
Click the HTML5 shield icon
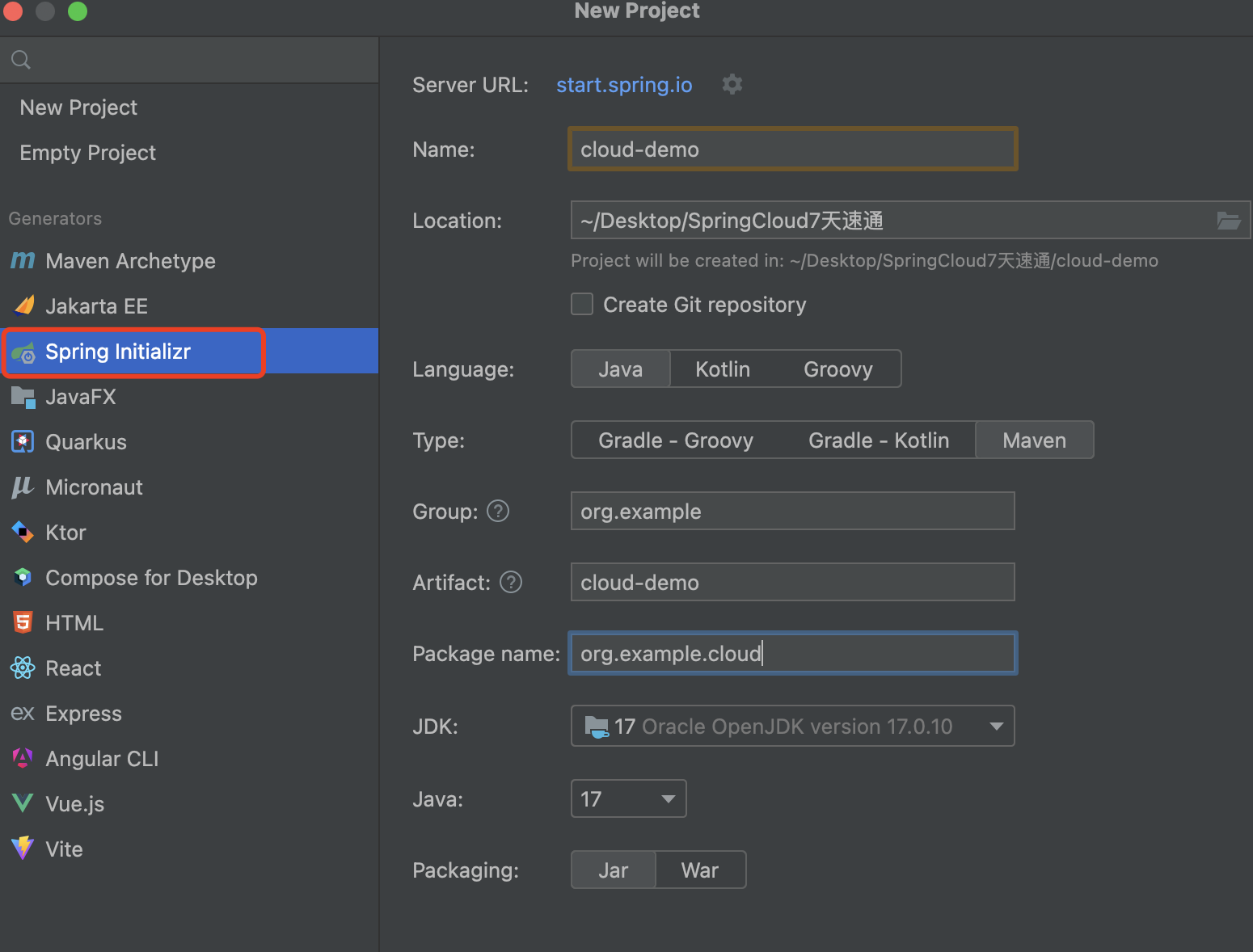pyautogui.click(x=23, y=622)
